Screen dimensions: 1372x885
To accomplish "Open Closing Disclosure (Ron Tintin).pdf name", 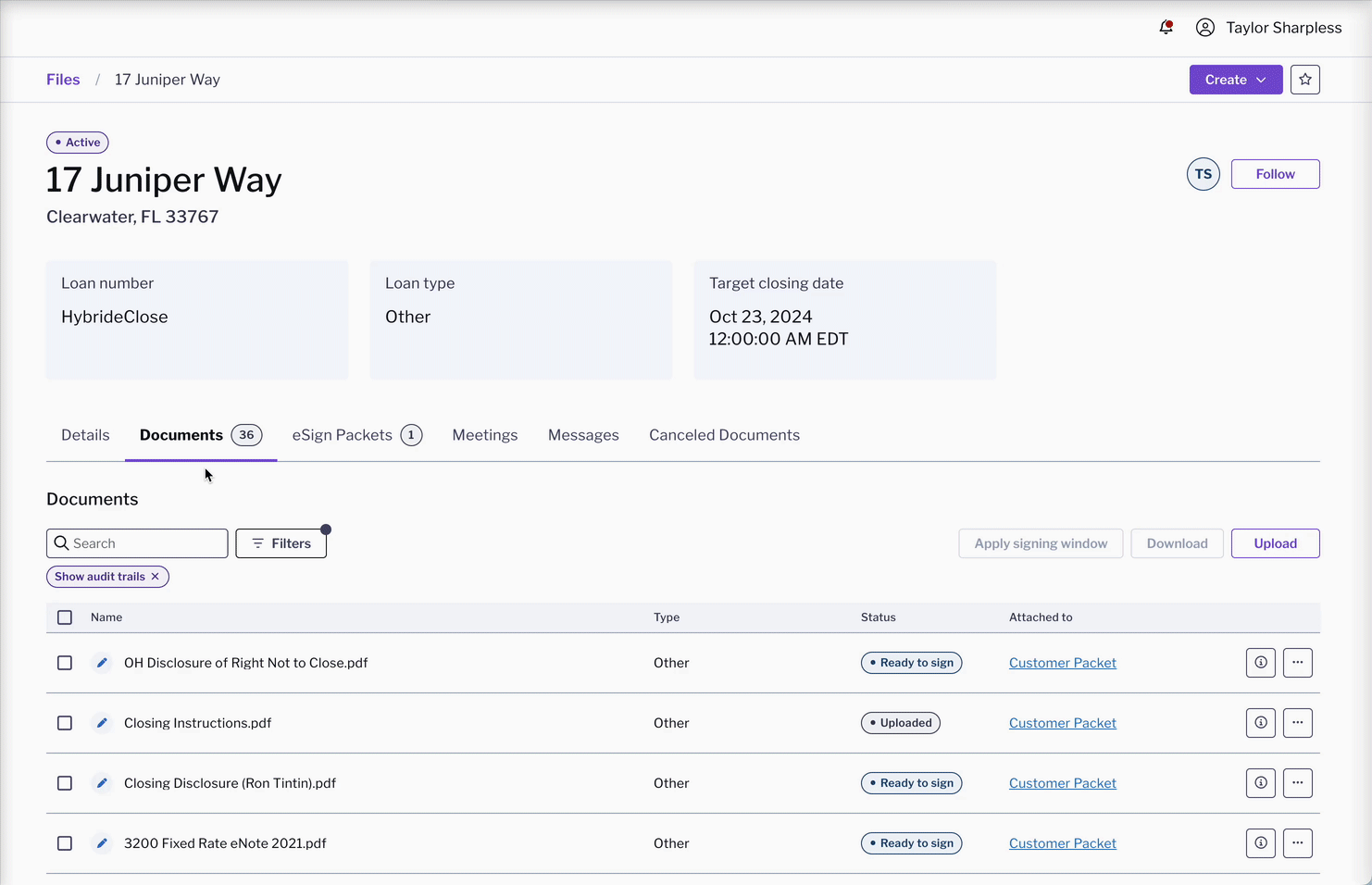I will point(230,783).
